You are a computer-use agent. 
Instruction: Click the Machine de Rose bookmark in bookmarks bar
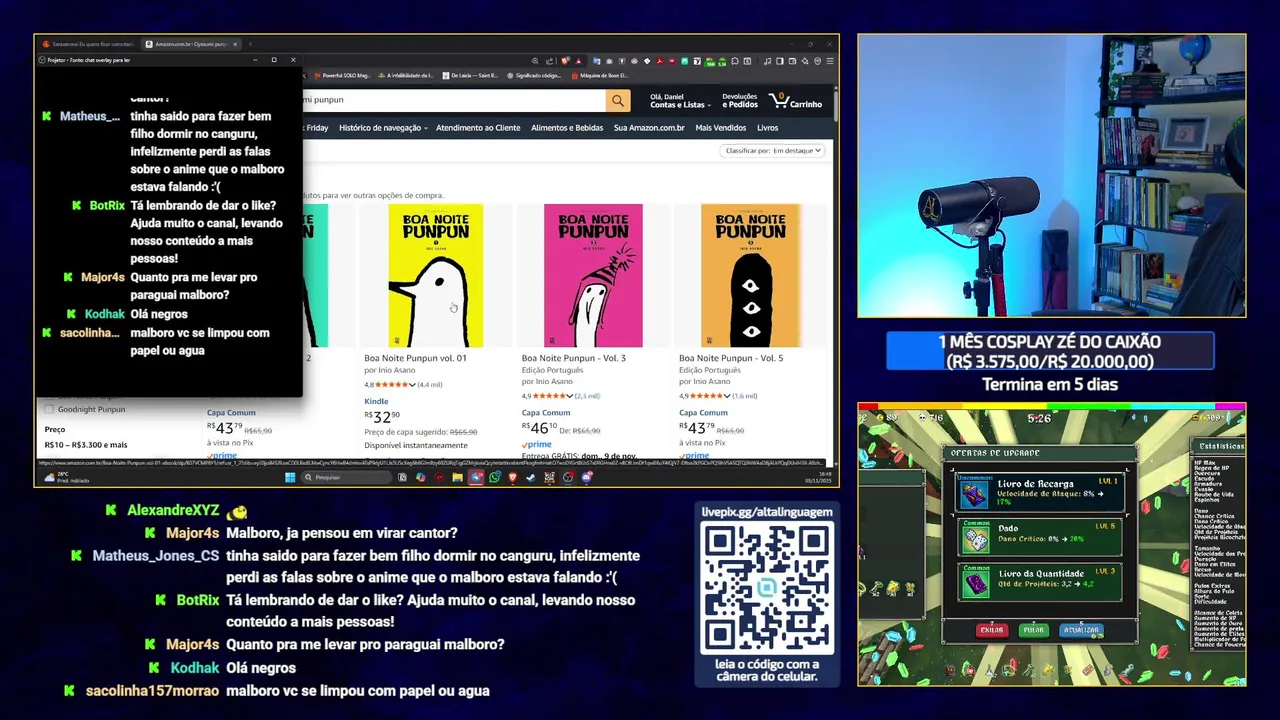[602, 75]
